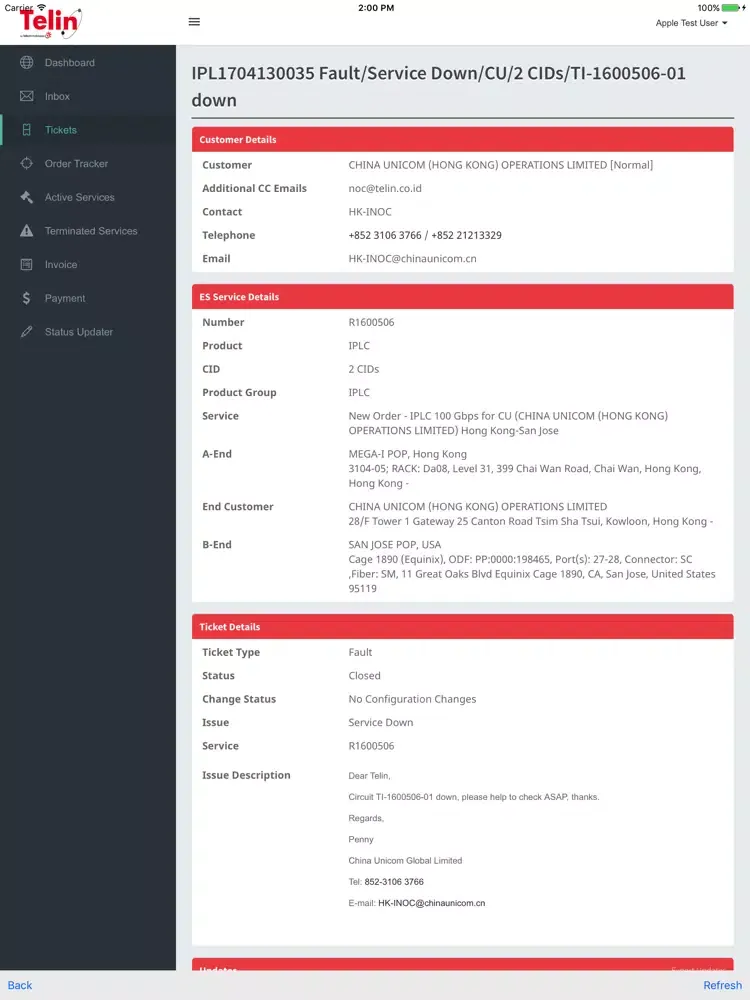Click the Ticket Details section header
This screenshot has width=750, height=1000.
[462, 627]
